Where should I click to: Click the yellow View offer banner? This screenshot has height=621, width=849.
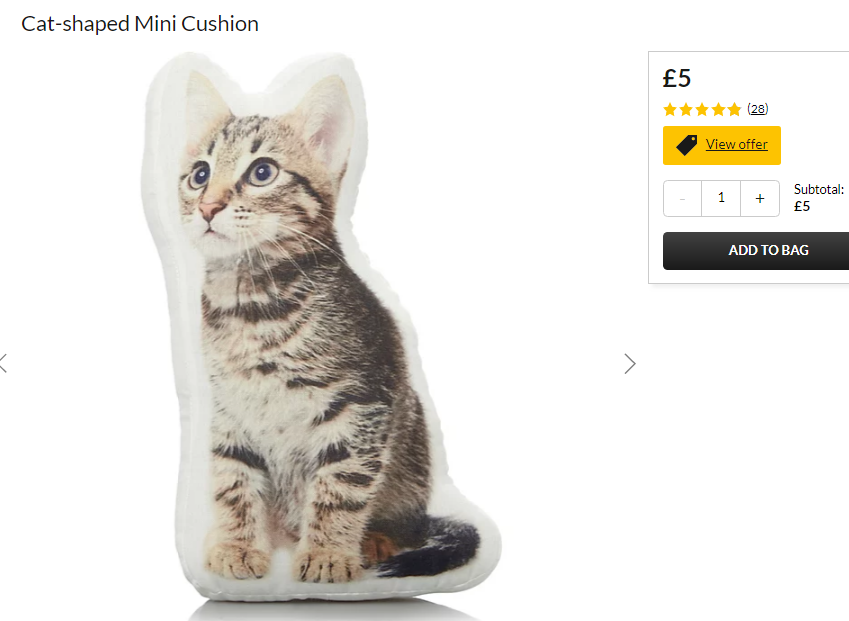722,145
